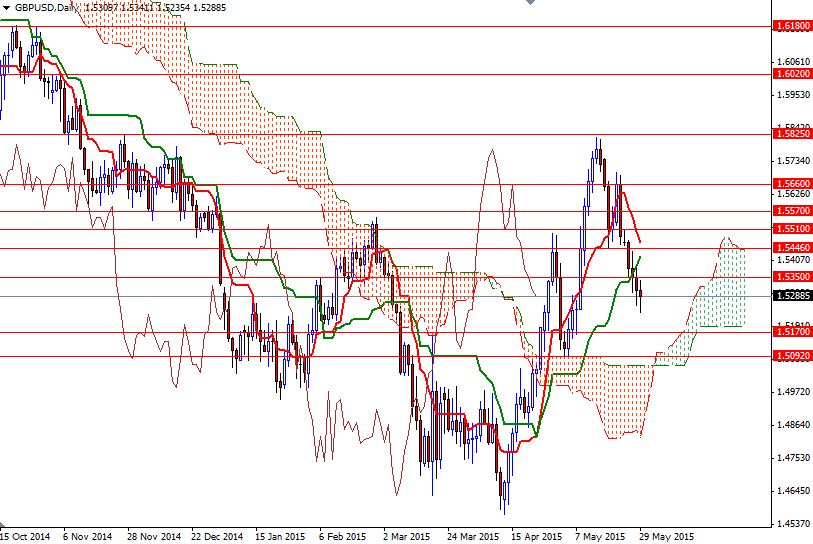
Task: Click the 15 Apr 2015 date label
Action: 536,537
